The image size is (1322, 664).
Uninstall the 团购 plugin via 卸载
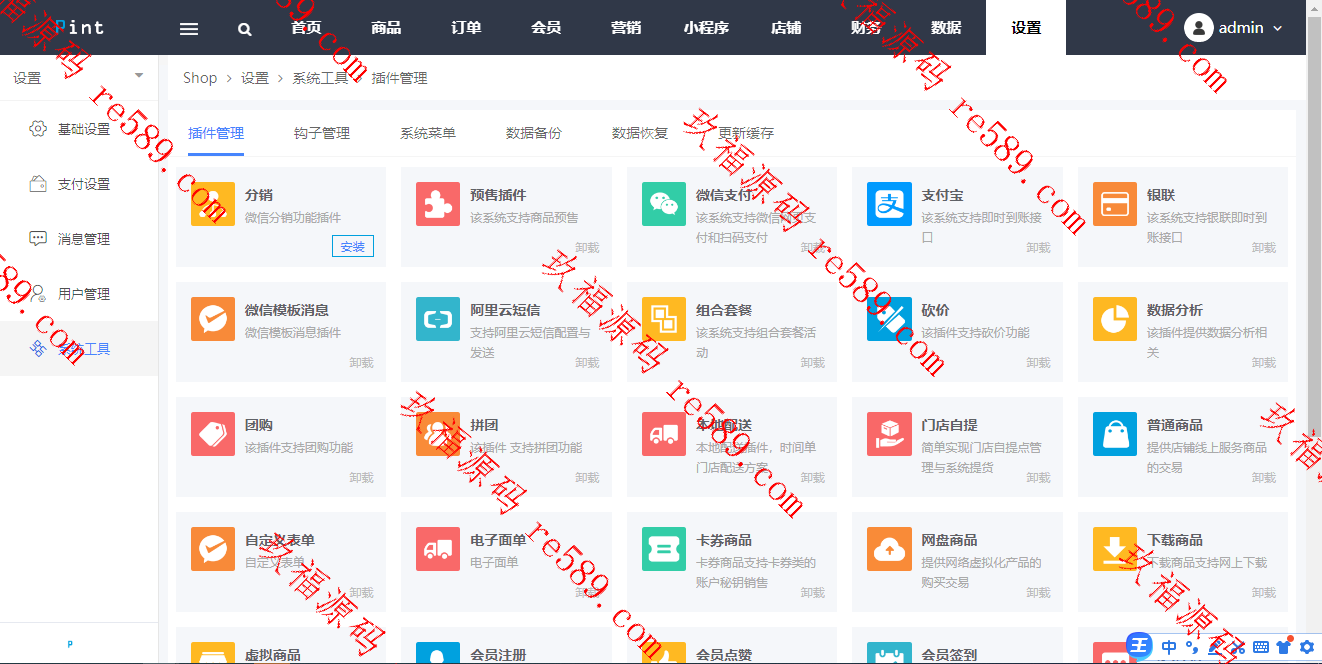(x=361, y=478)
